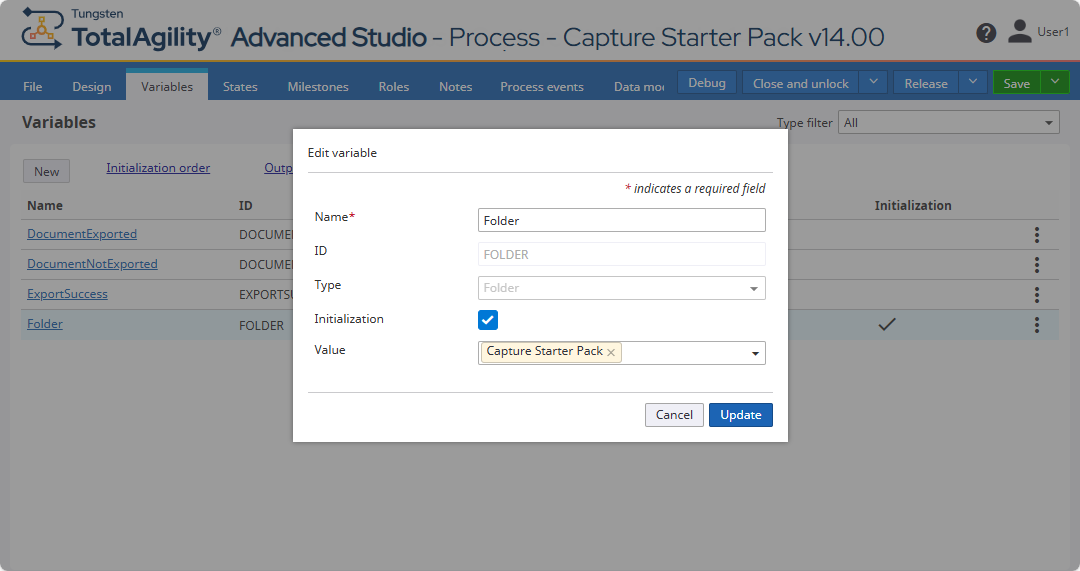Click the FOLDER ID cell in the table
Screen dimensions: 1080x571
coord(261,325)
